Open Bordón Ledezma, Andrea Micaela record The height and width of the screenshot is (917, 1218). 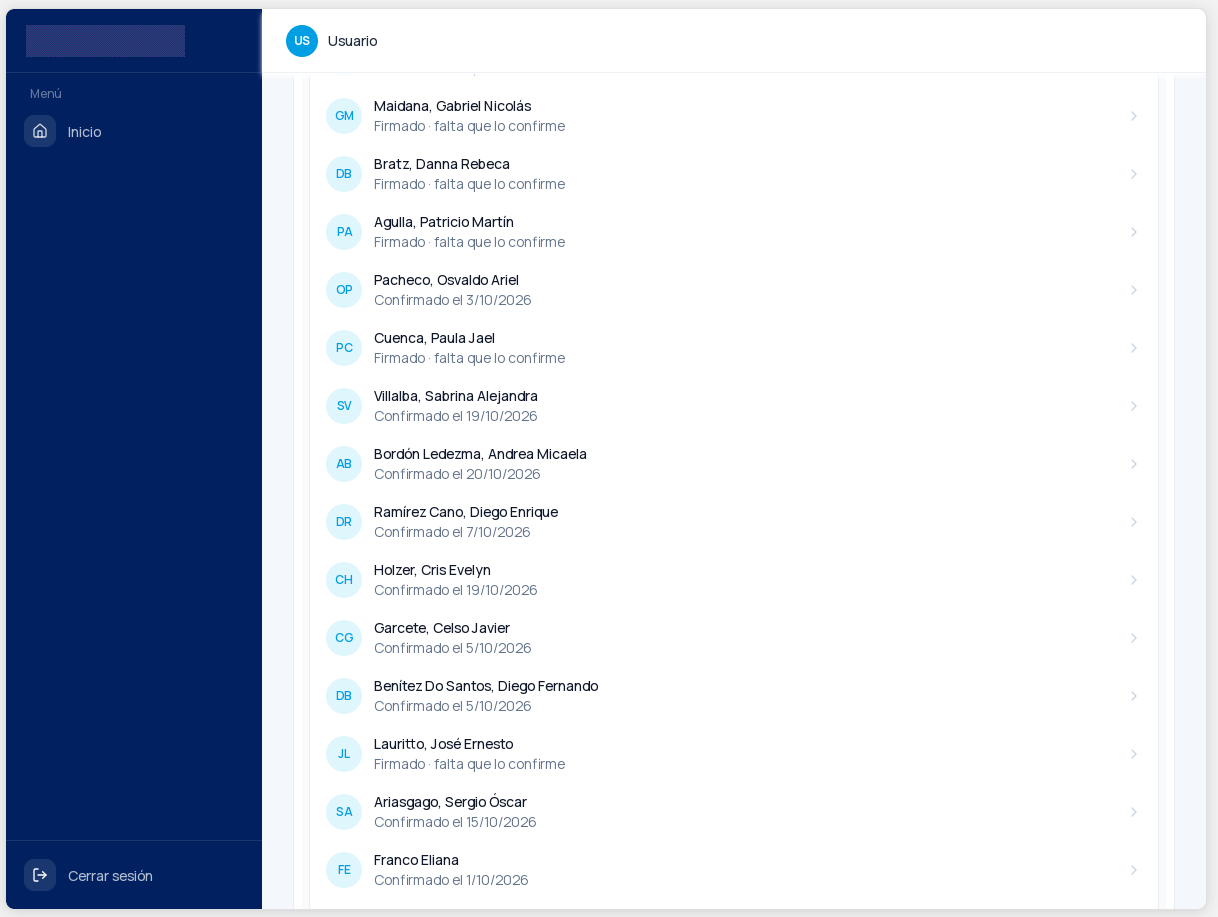[734, 464]
